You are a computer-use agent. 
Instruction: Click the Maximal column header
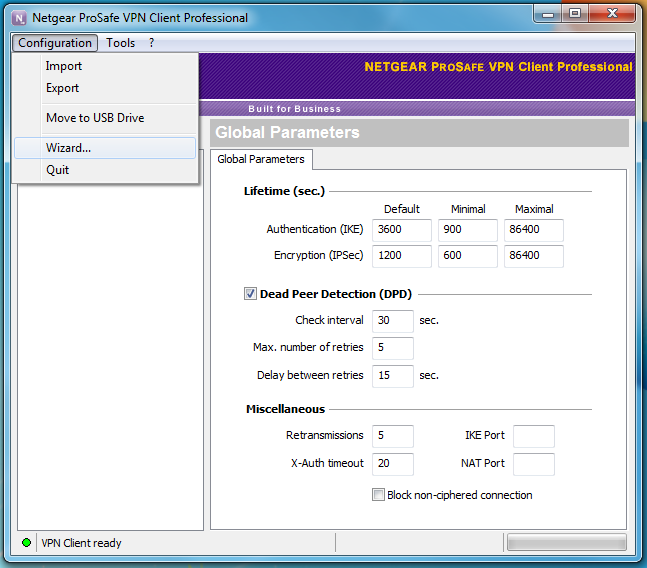[534, 209]
